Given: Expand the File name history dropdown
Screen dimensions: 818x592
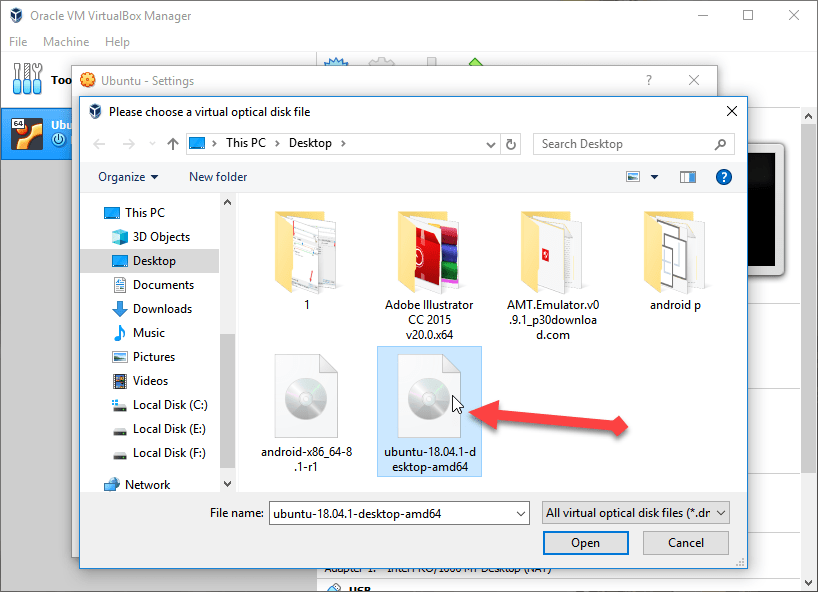Looking at the screenshot, I should click(519, 513).
